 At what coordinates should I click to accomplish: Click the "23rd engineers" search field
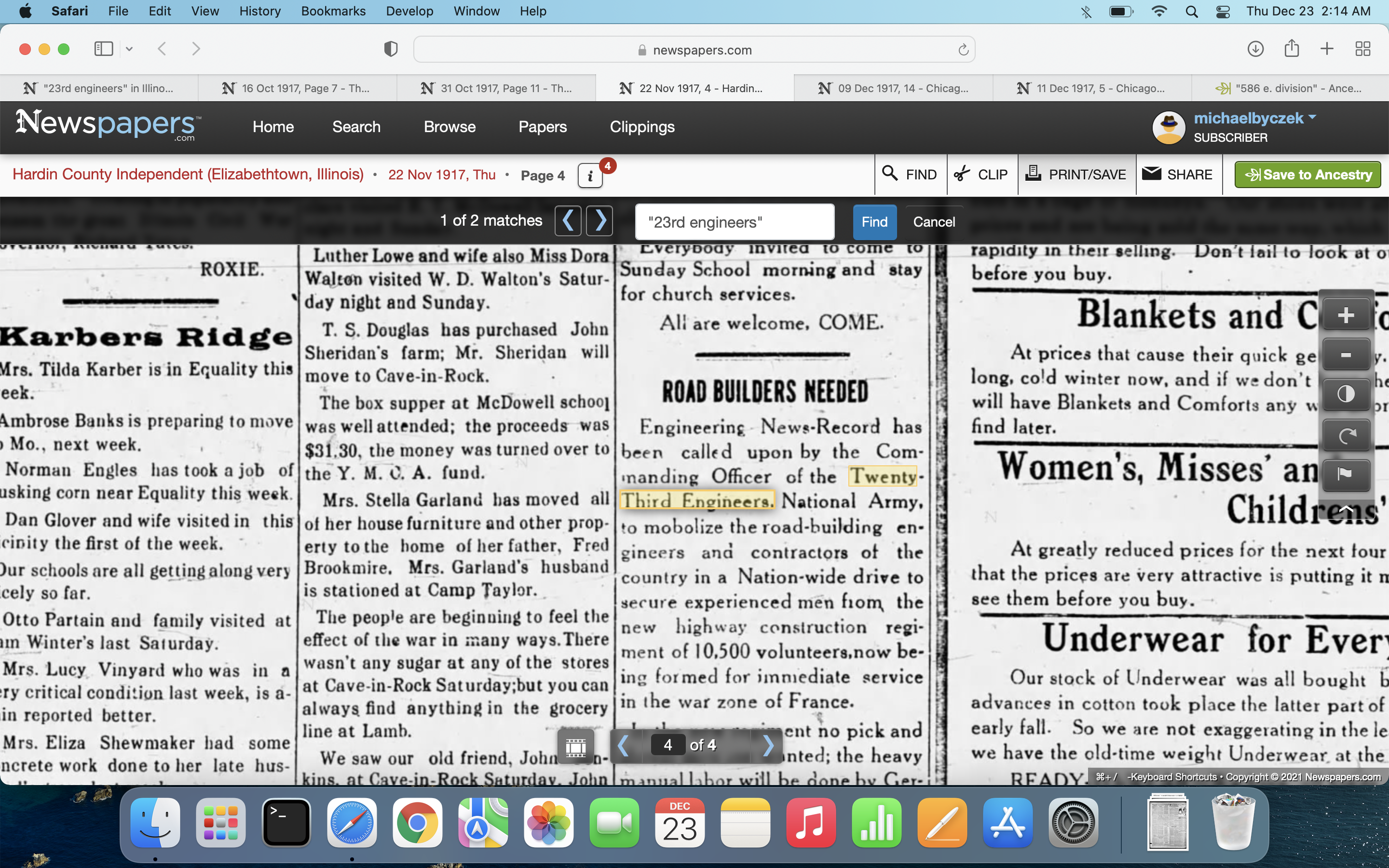pos(734,222)
